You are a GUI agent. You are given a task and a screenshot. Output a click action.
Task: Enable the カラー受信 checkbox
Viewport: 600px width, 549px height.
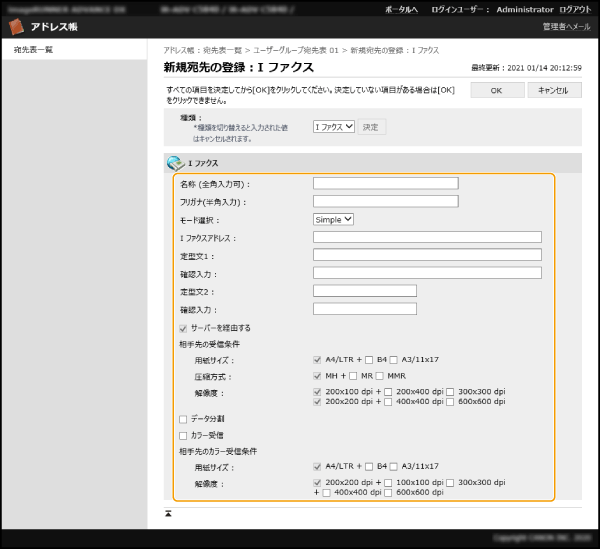point(182,436)
